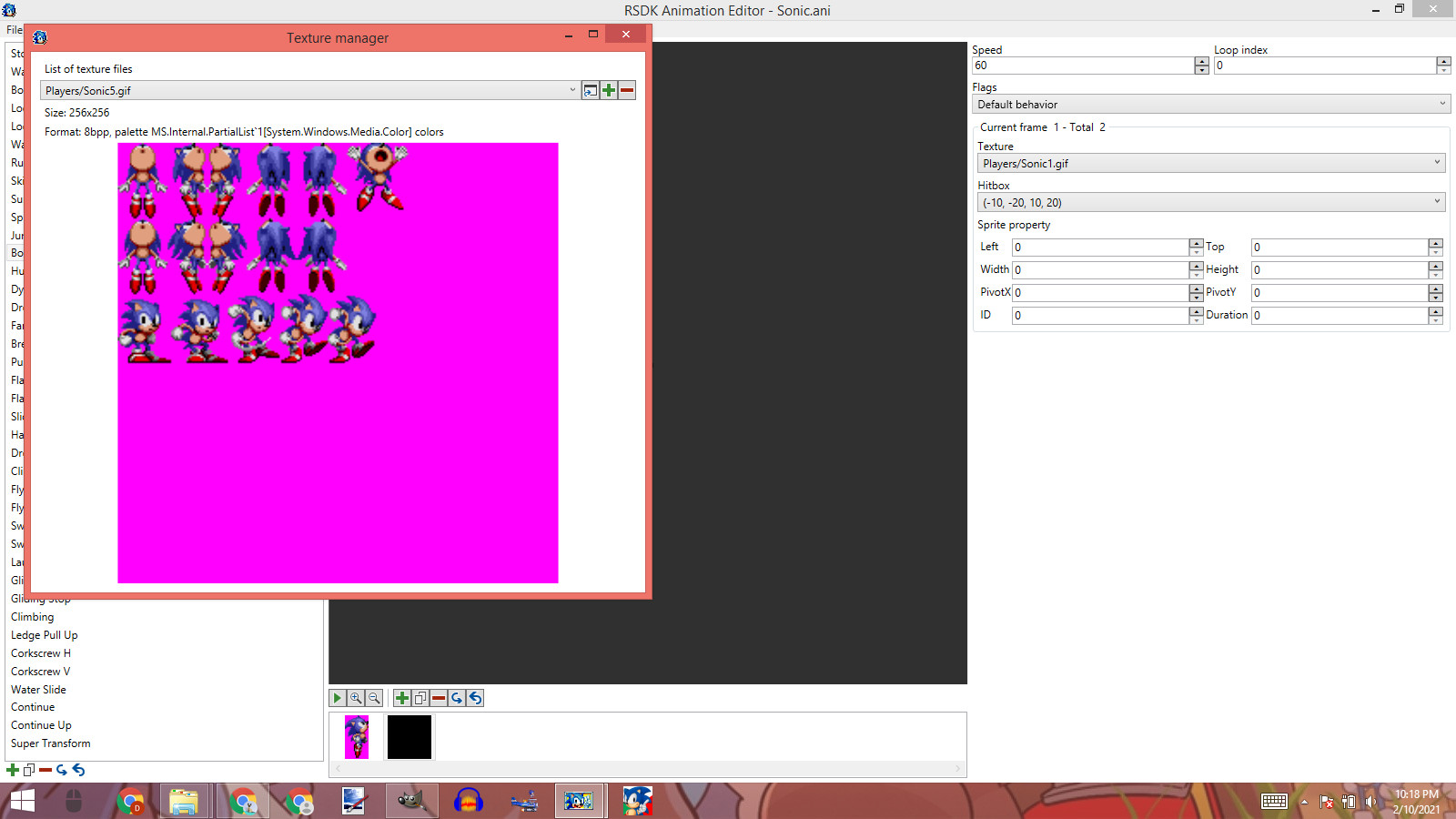1456x819 pixels.
Task: Open the Hitbox dropdown
Action: (1211, 202)
